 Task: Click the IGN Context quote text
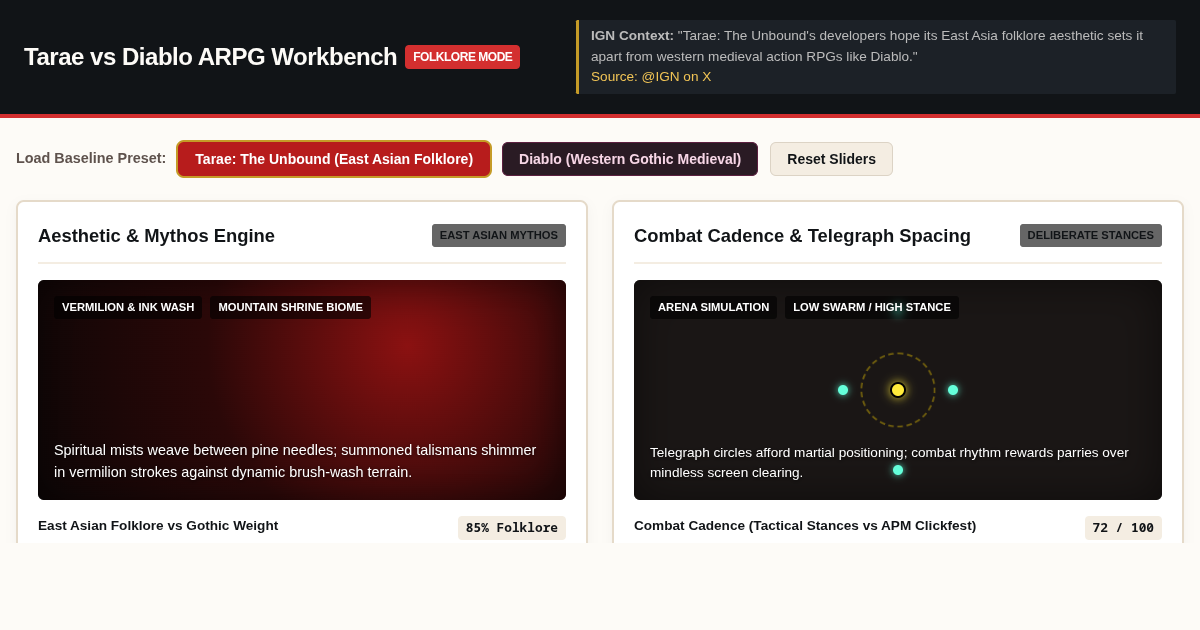(x=866, y=46)
